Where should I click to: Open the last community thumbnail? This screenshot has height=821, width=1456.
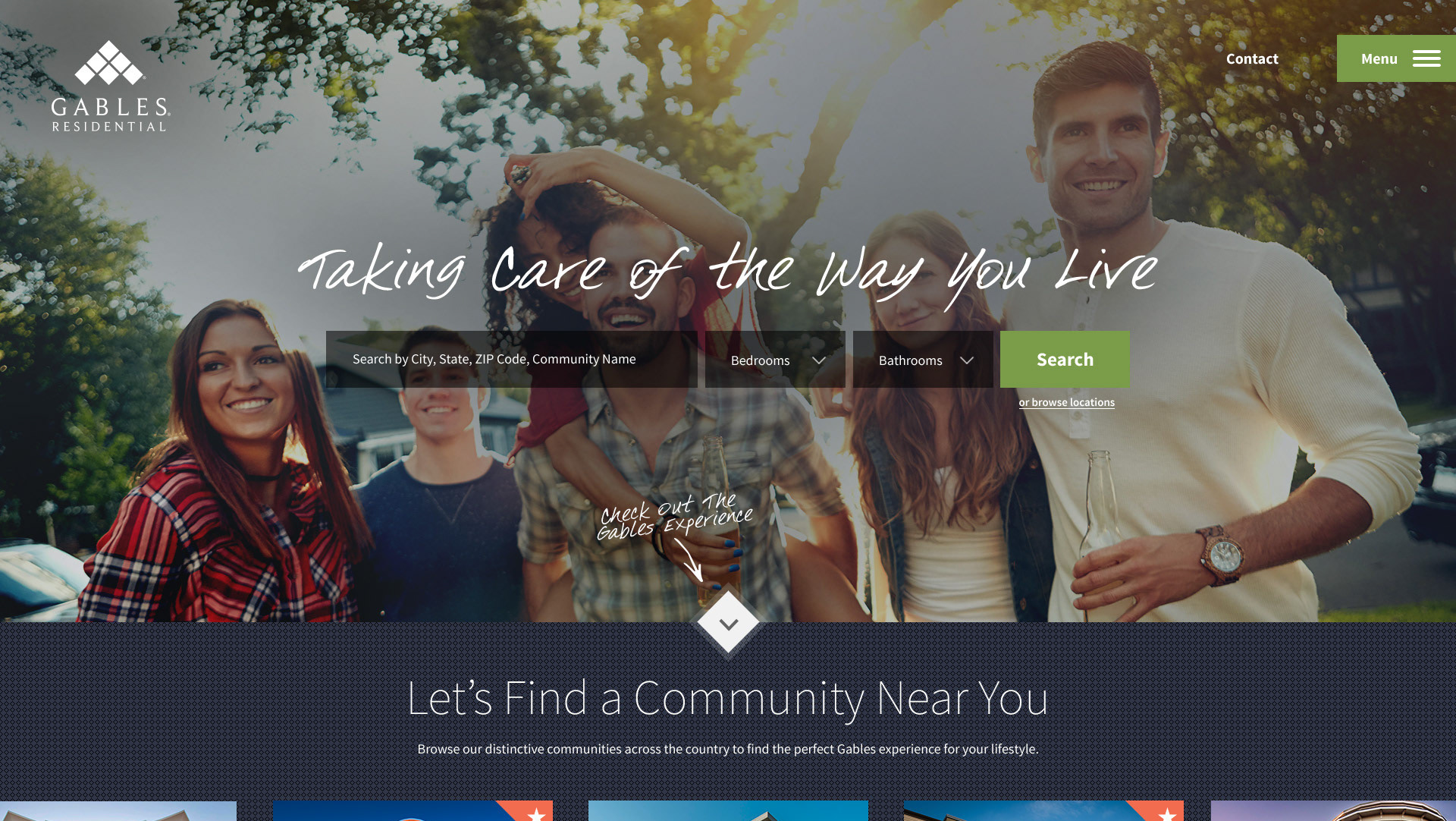(1333, 811)
